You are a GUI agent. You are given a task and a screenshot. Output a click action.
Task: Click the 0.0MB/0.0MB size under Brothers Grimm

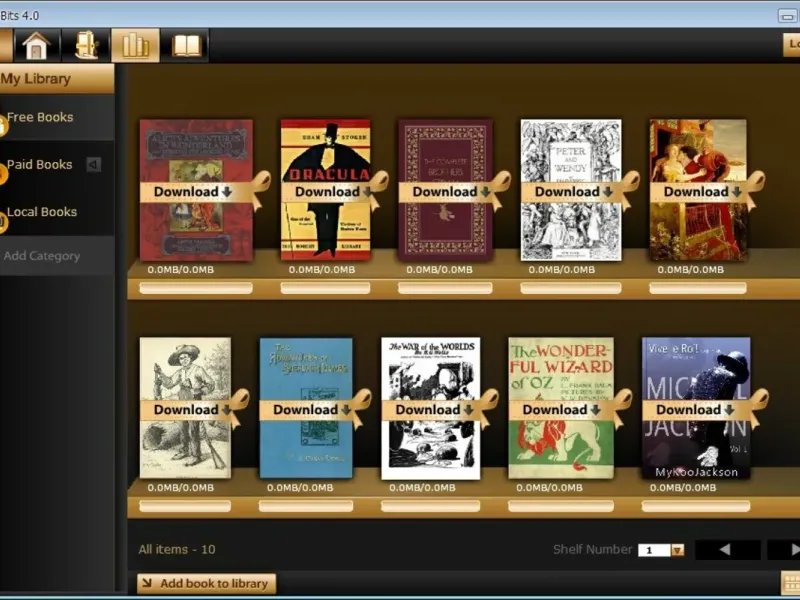(x=439, y=269)
